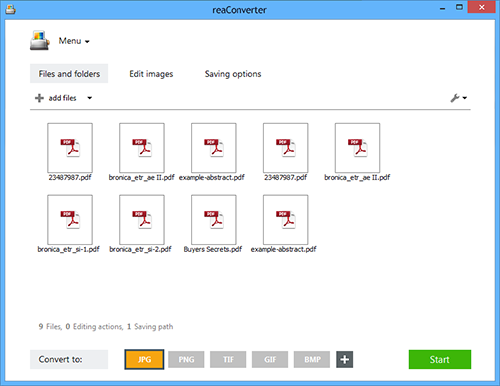Minimize the reaConverter window
Screen dimensions: 500x386
click(x=442, y=8)
